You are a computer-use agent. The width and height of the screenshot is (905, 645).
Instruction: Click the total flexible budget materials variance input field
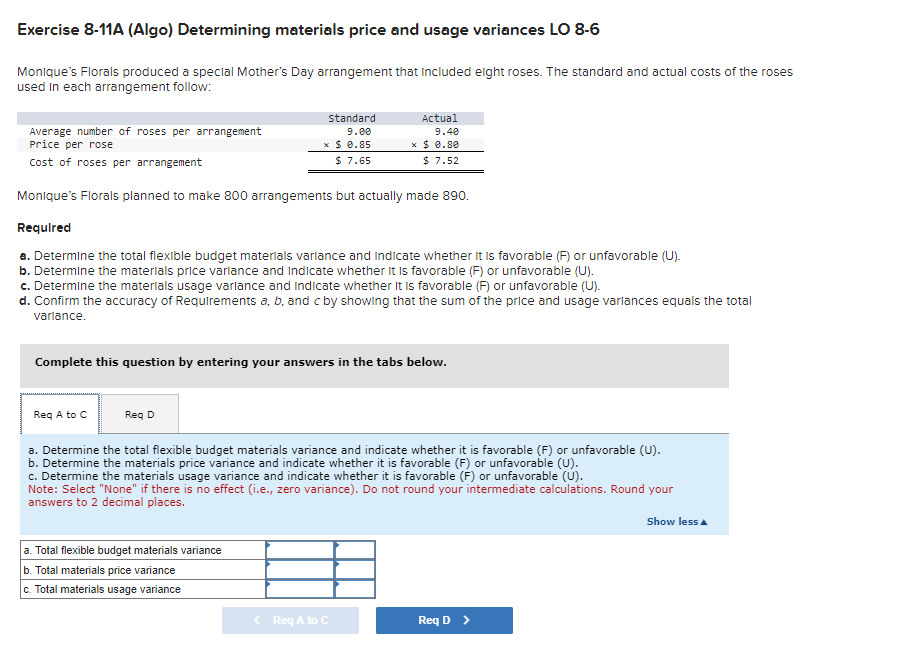click(x=298, y=551)
